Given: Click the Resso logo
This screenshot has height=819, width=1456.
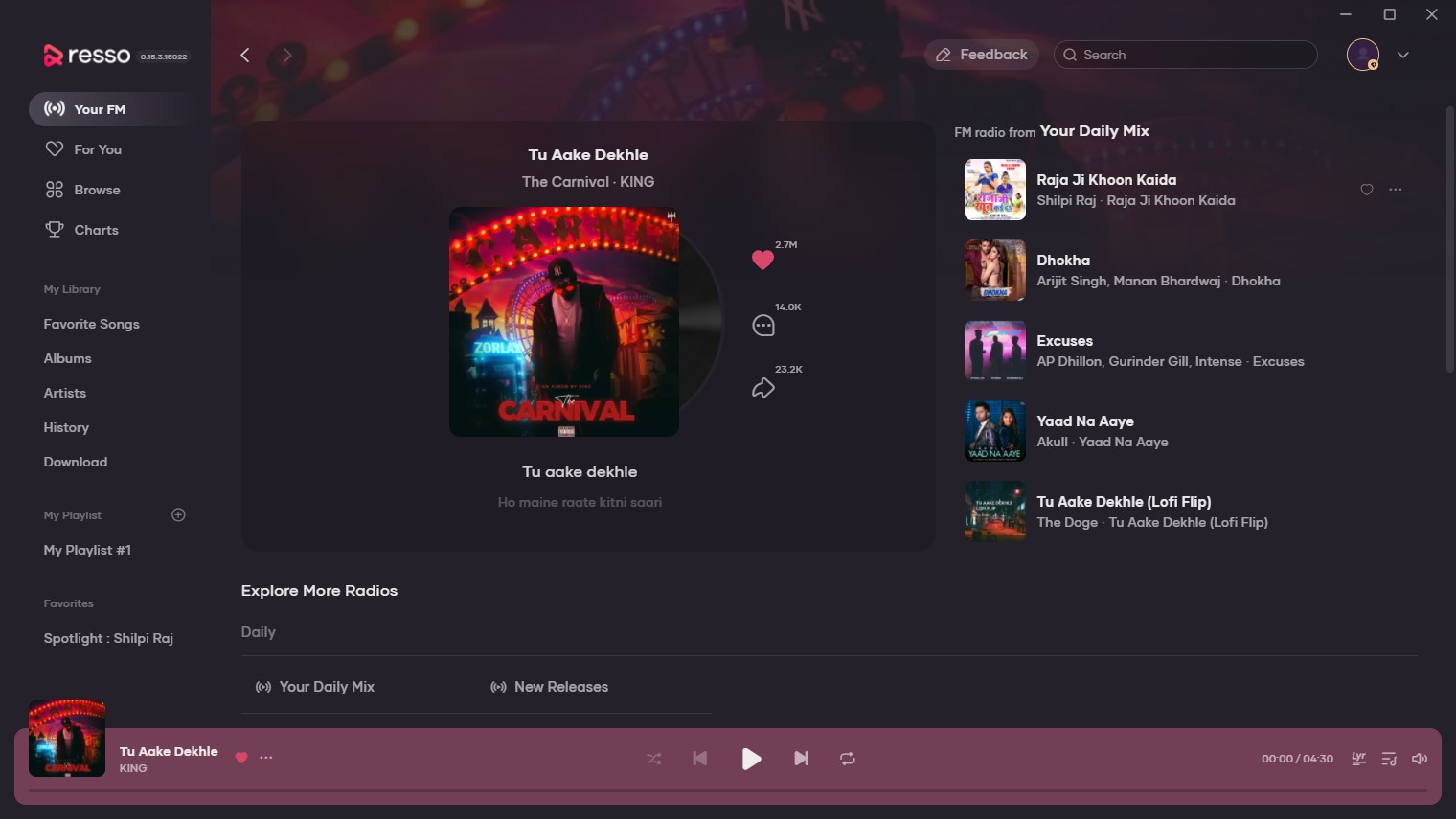Looking at the screenshot, I should [x=87, y=56].
